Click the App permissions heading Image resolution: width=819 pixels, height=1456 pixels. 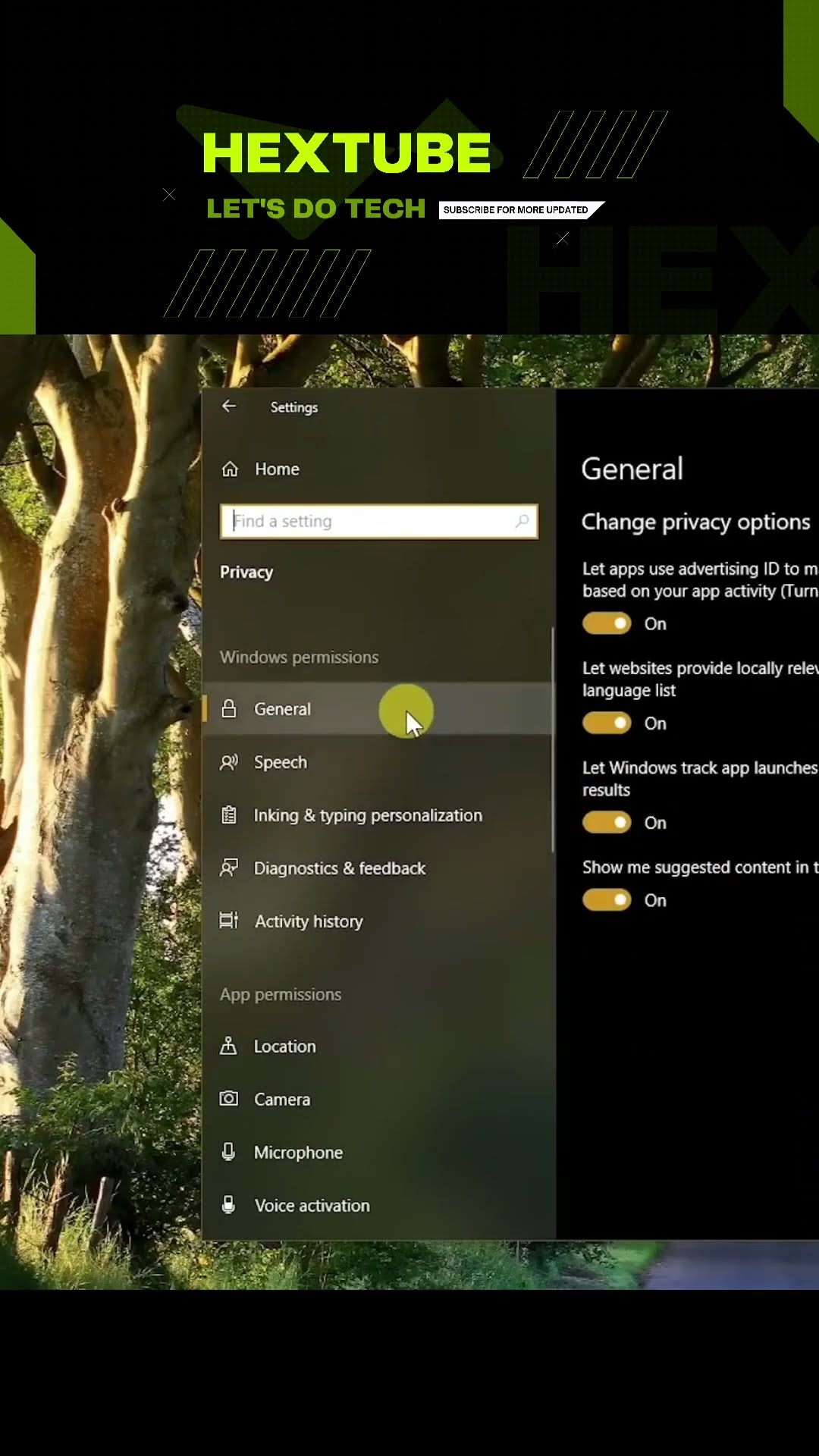click(x=281, y=994)
